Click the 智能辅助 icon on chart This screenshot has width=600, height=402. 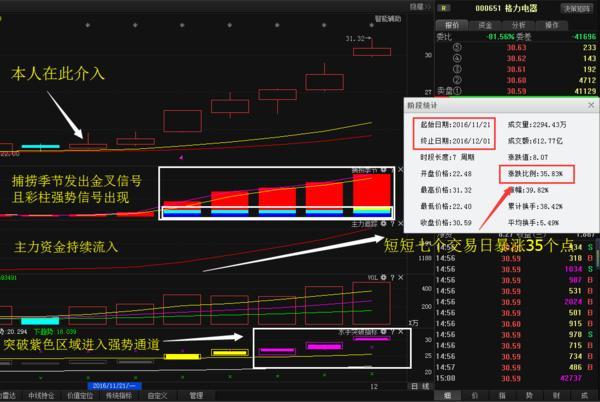391,17
